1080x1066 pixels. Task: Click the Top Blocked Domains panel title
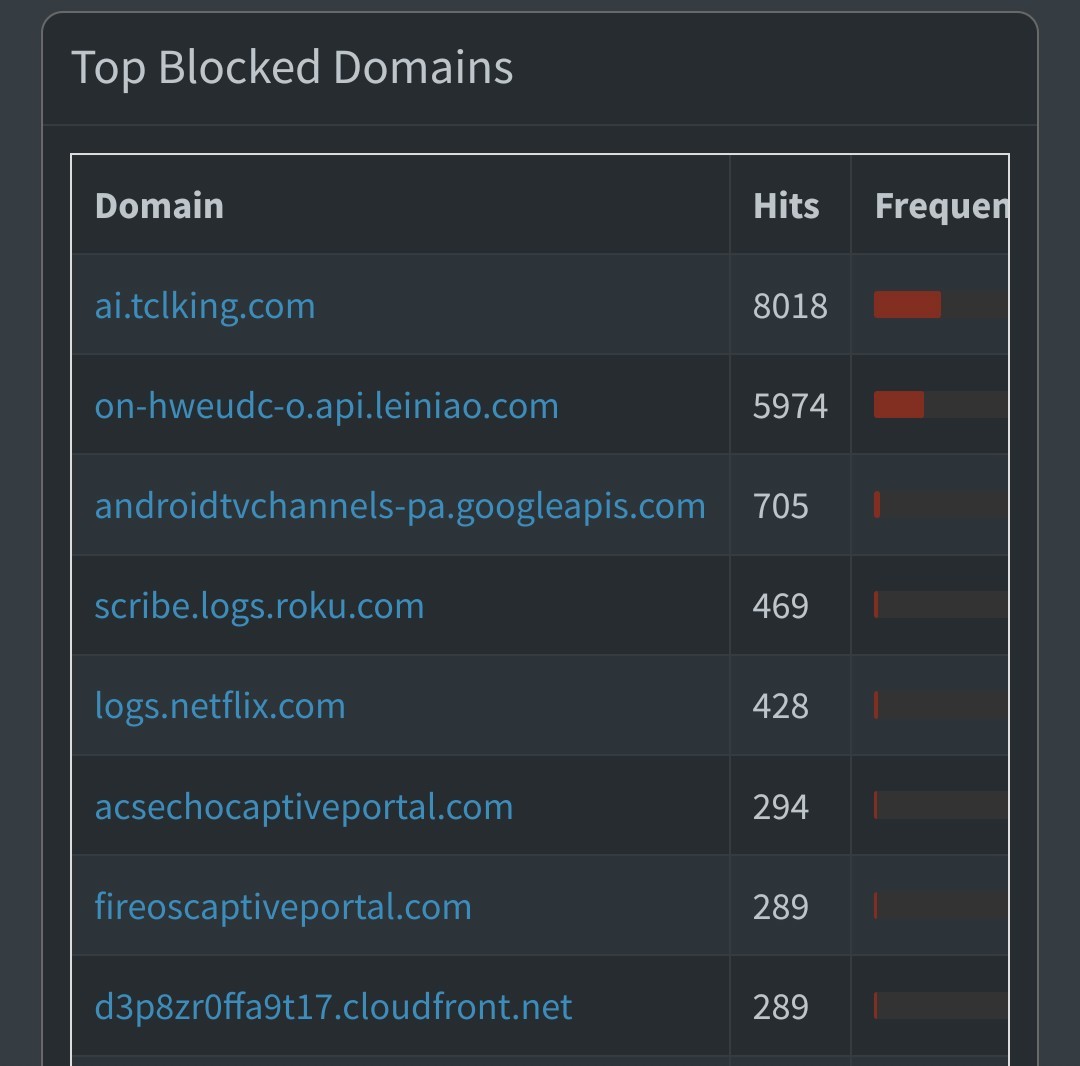[292, 68]
